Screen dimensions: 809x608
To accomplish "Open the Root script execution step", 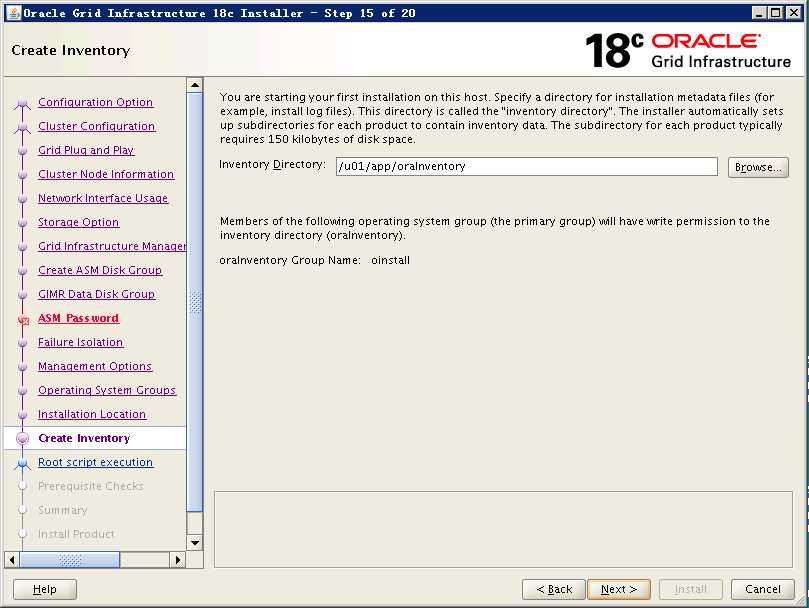I will pyautogui.click(x=95, y=462).
